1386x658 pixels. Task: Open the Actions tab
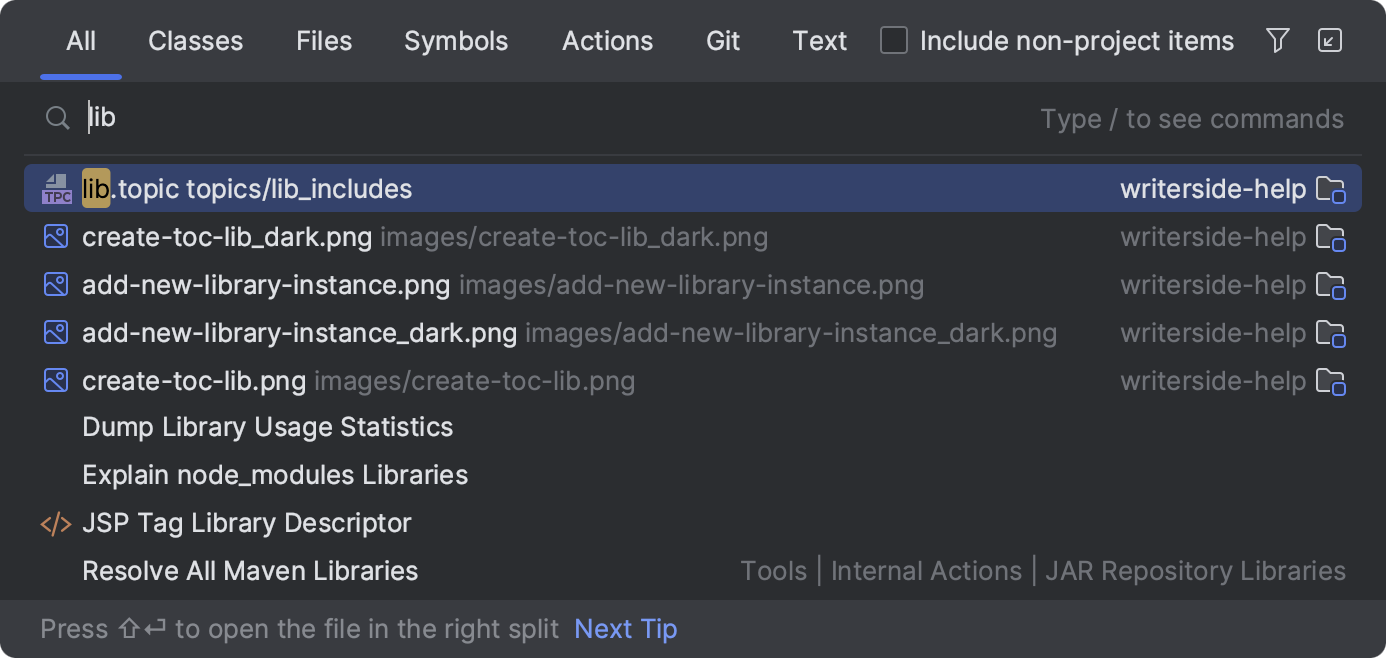click(x=607, y=41)
